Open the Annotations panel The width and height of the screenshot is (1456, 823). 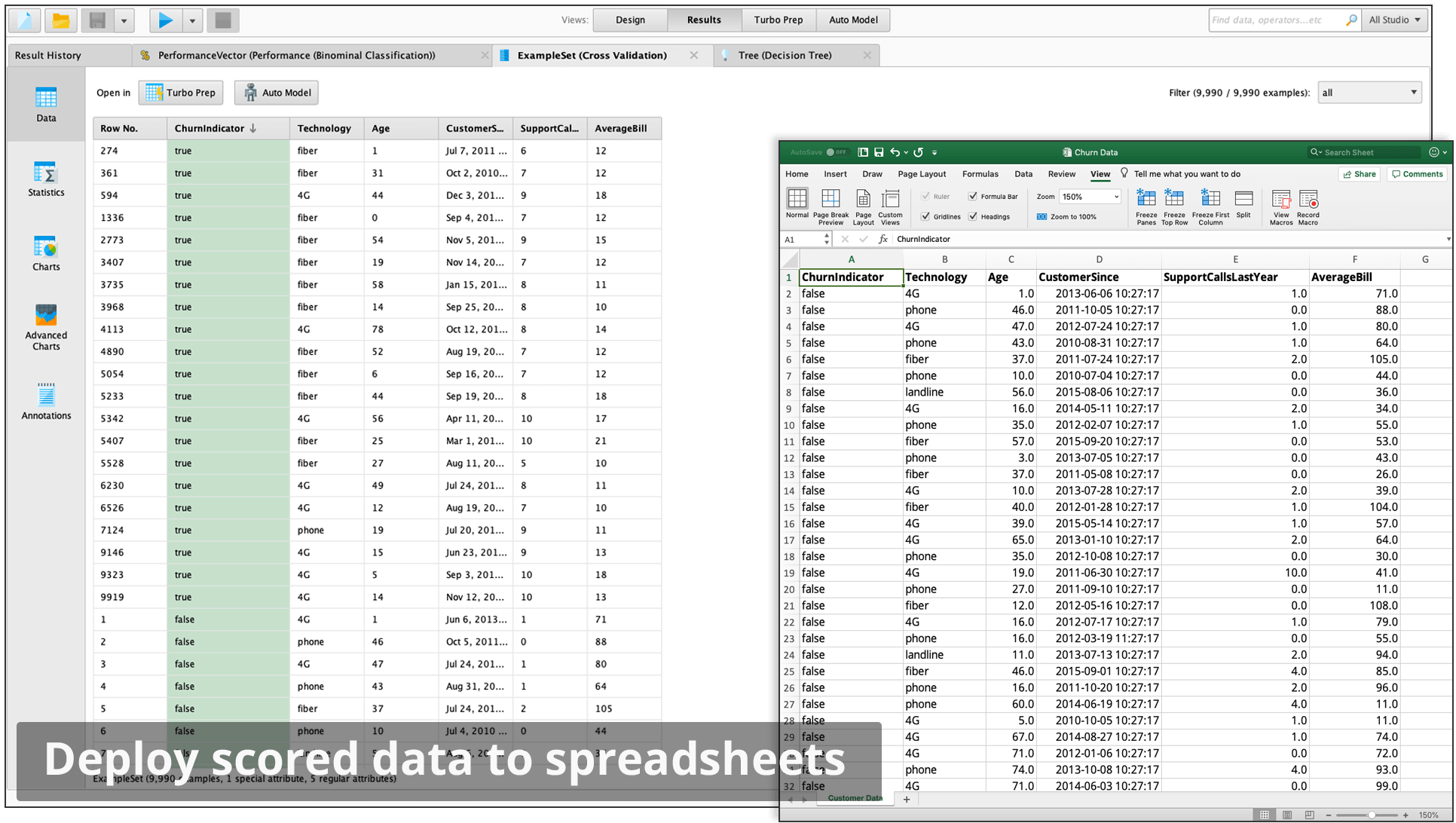(46, 401)
